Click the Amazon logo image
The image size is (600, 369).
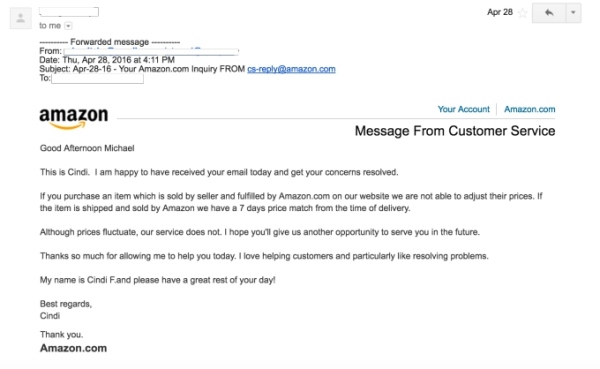point(73,118)
